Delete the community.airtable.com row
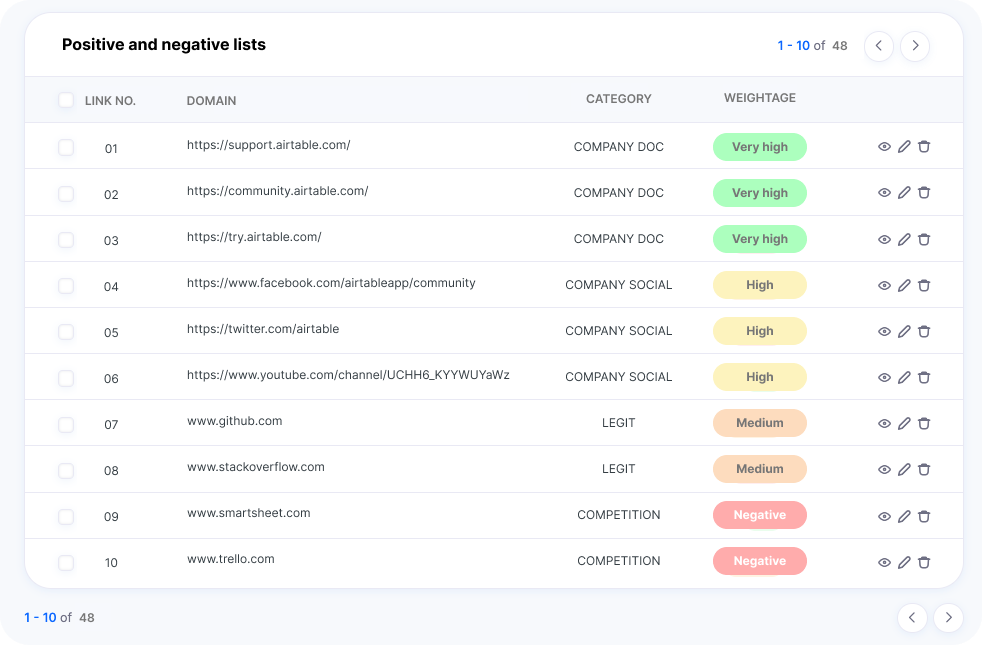This screenshot has height=645, width=982. (924, 193)
